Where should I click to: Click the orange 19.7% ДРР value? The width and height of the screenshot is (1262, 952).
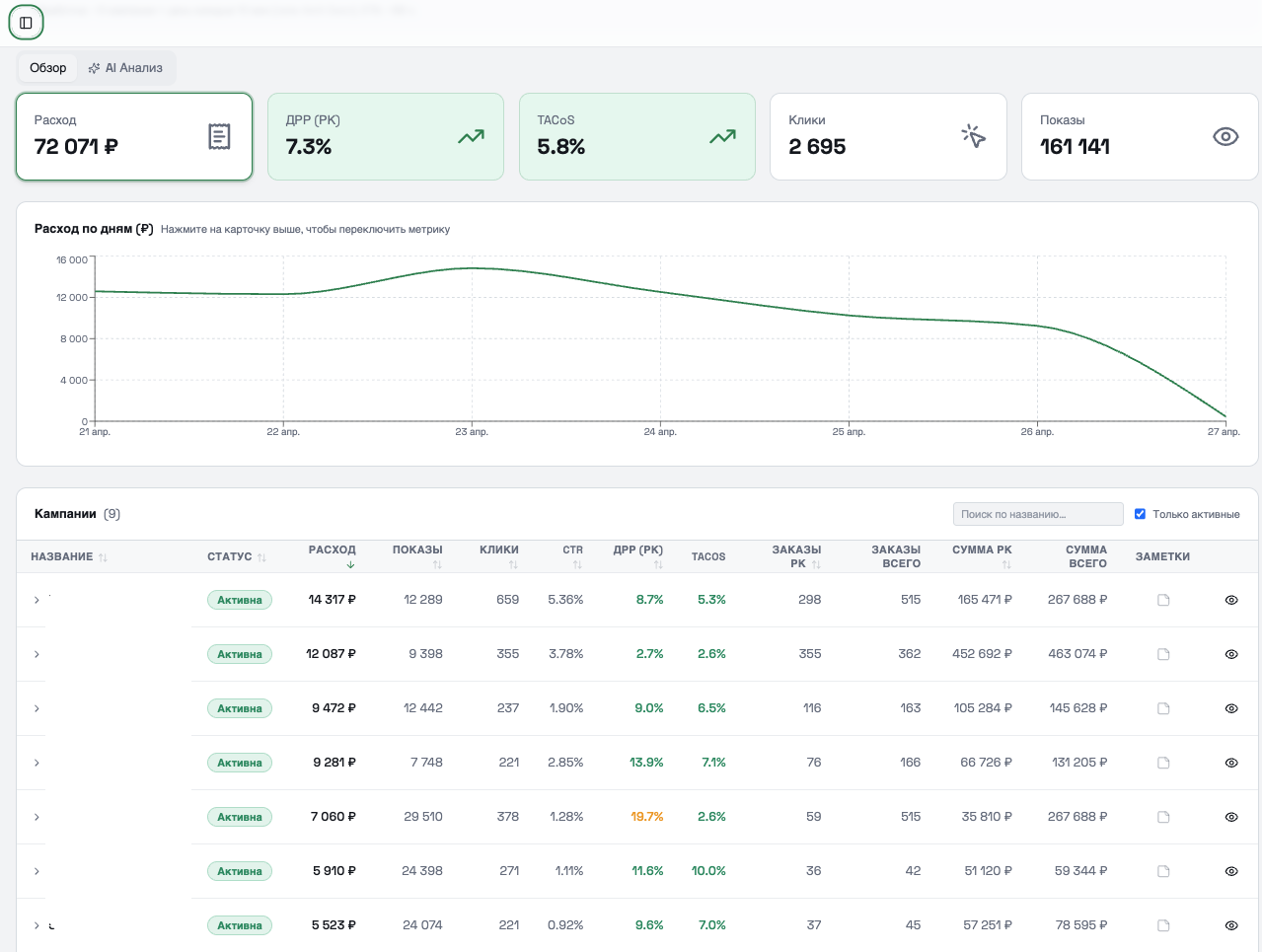point(647,817)
